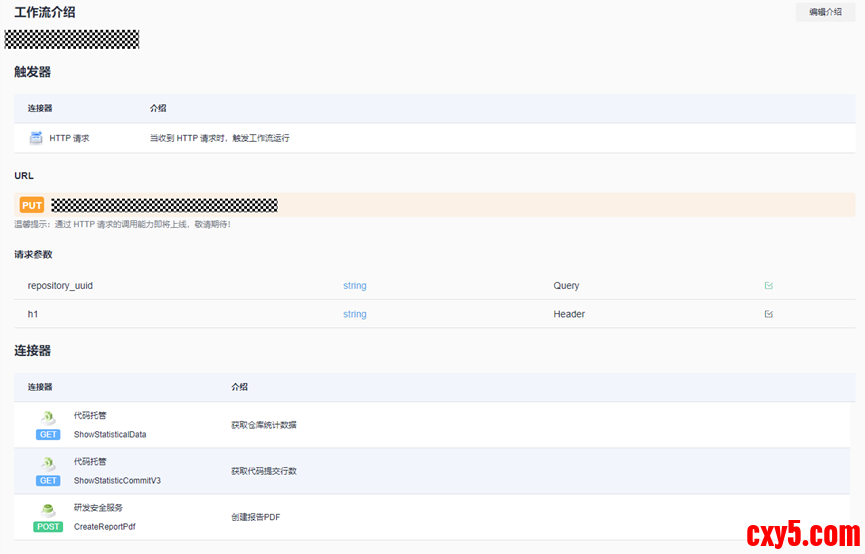Screen dimensions: 865x554
Task: Click the 代码托管 icon beside ShowStatisticalData
Action: tap(48, 418)
